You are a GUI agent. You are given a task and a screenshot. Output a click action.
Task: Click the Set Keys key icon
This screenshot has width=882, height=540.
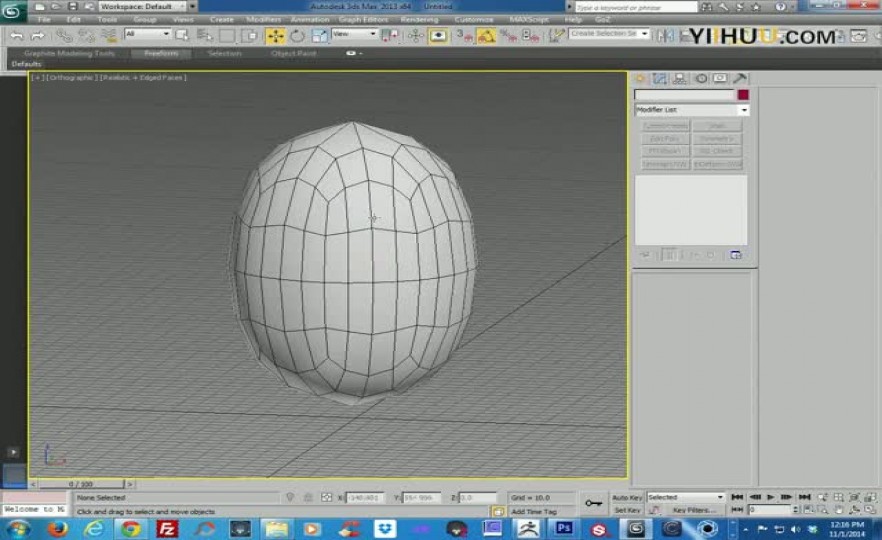[x=593, y=503]
